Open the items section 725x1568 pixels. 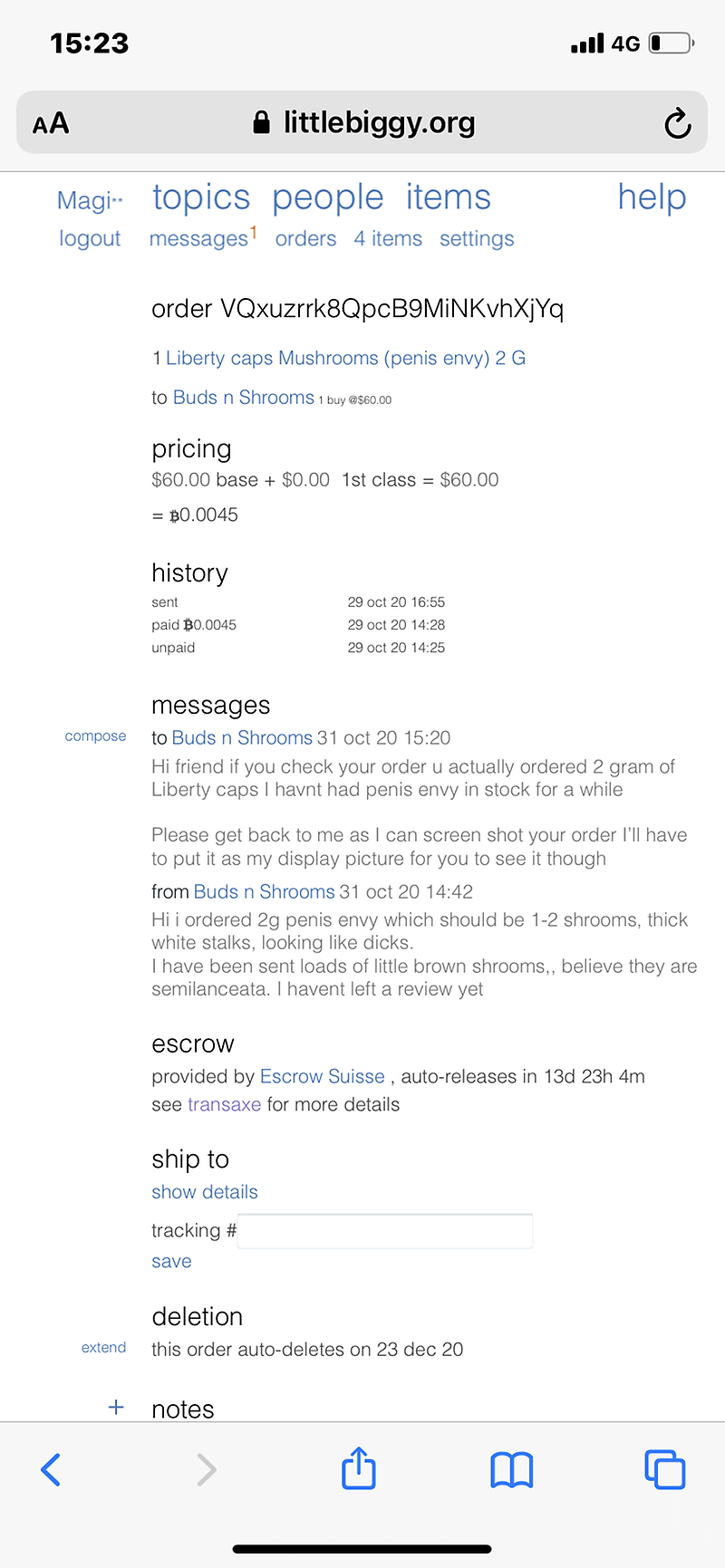click(x=448, y=197)
